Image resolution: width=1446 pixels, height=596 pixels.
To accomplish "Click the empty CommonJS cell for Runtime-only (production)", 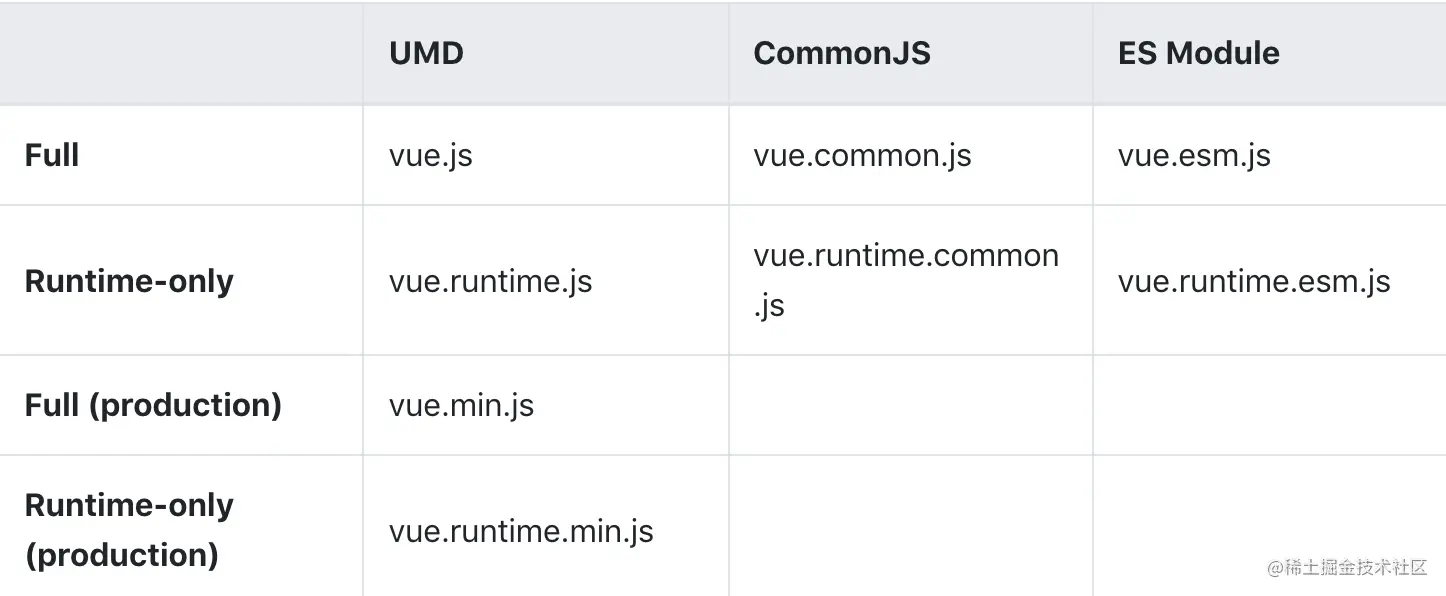I will (x=910, y=526).
